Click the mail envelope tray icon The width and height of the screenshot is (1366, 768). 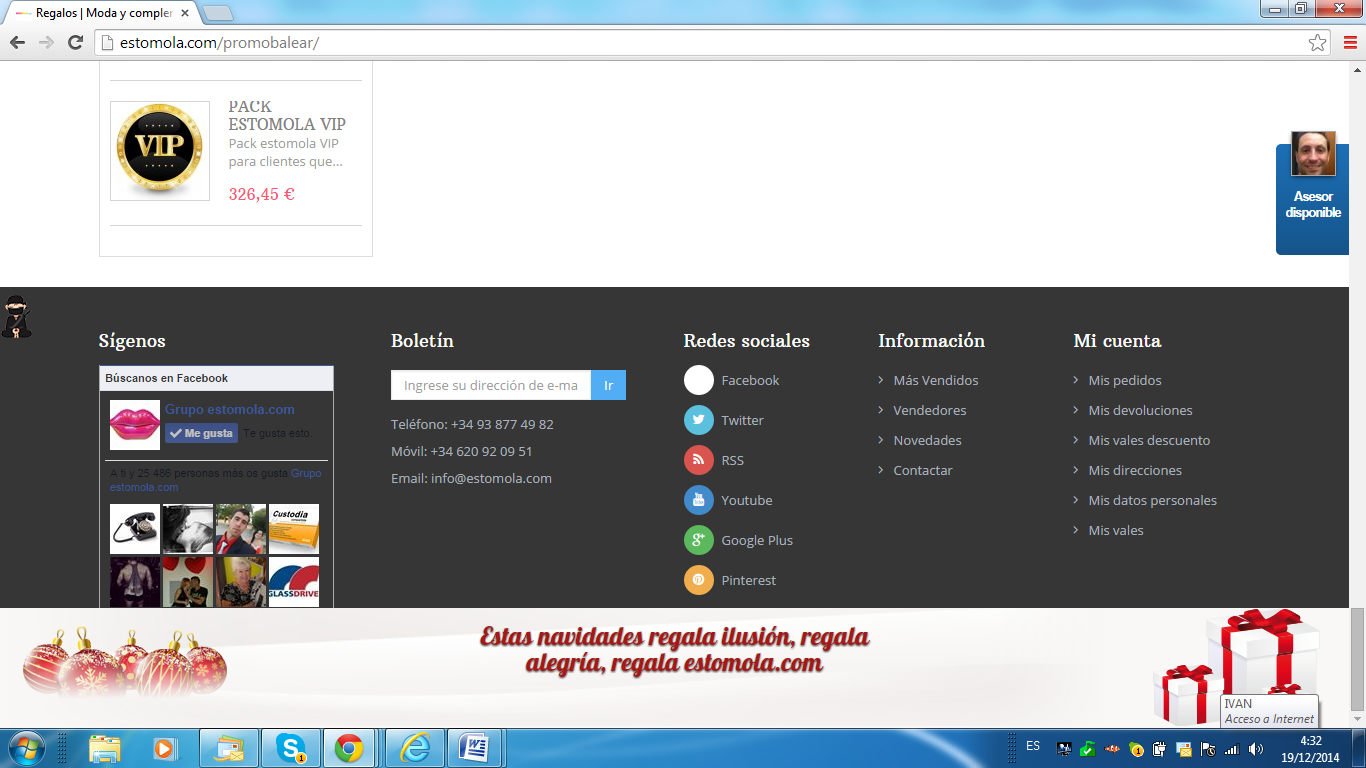tap(1184, 749)
